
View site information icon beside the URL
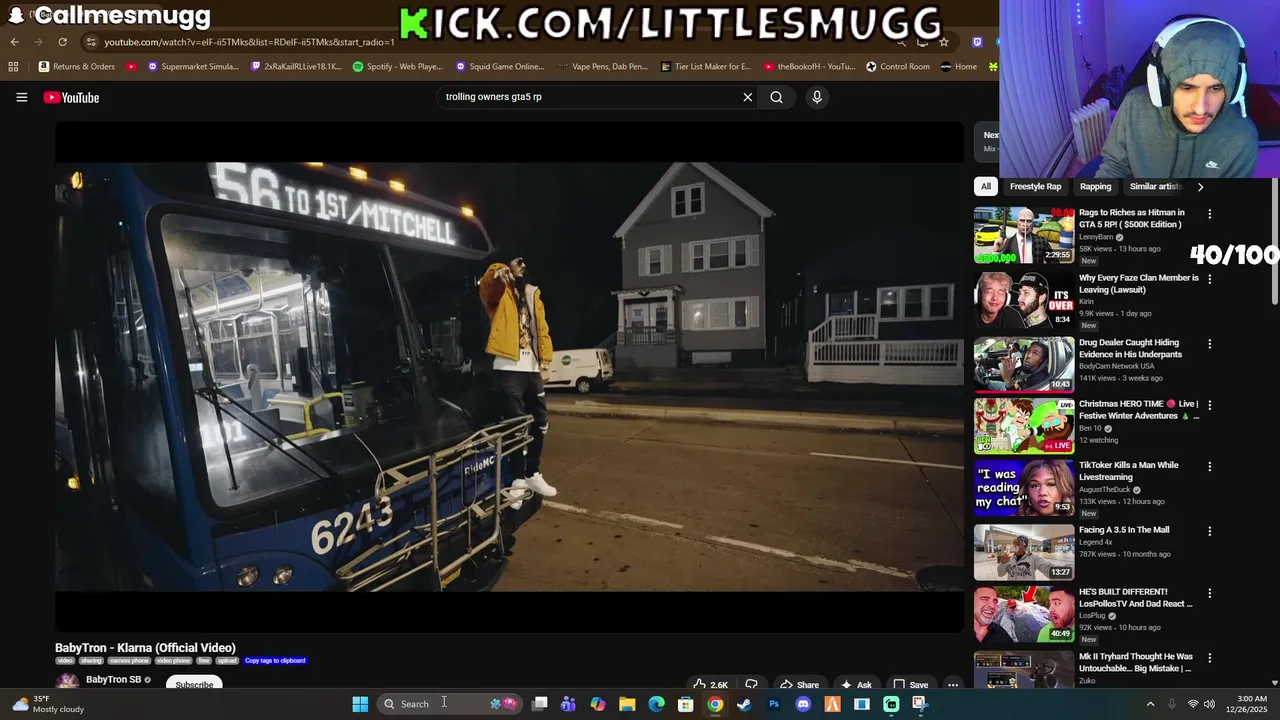[x=91, y=42]
